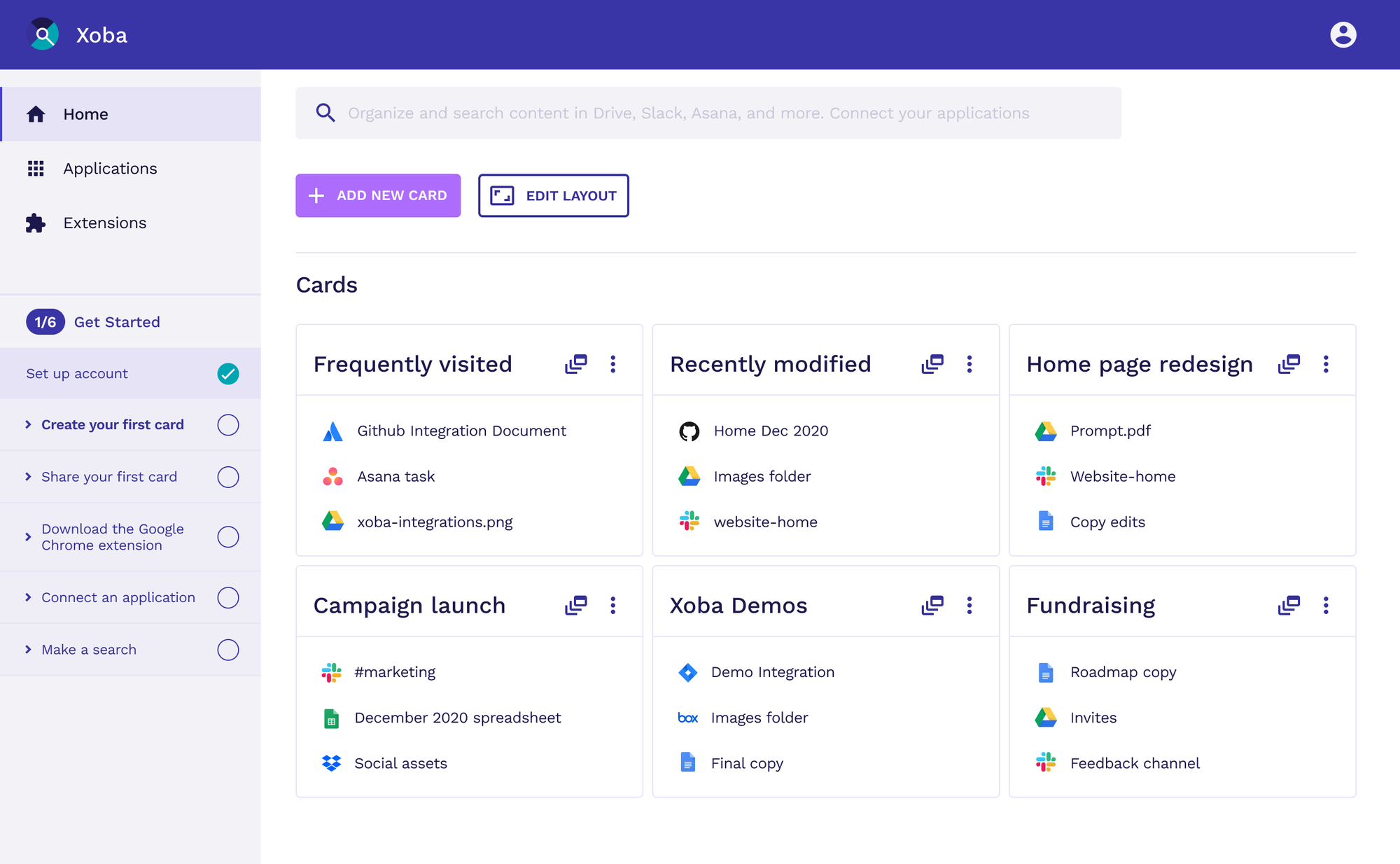Click the Sheets icon beside December 2020 spreadsheet
The image size is (1400, 864).
(331, 718)
